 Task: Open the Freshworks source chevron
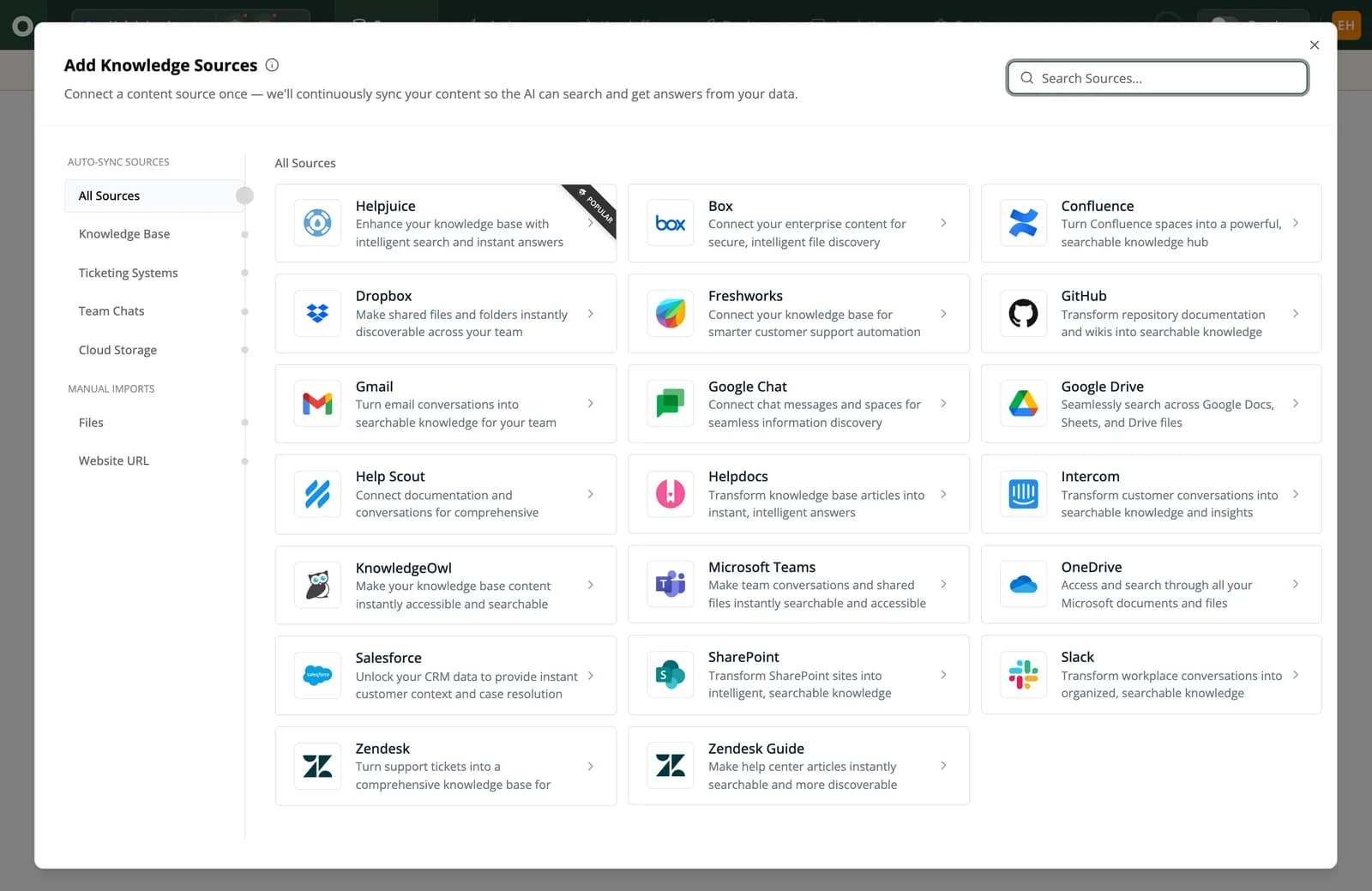(943, 314)
